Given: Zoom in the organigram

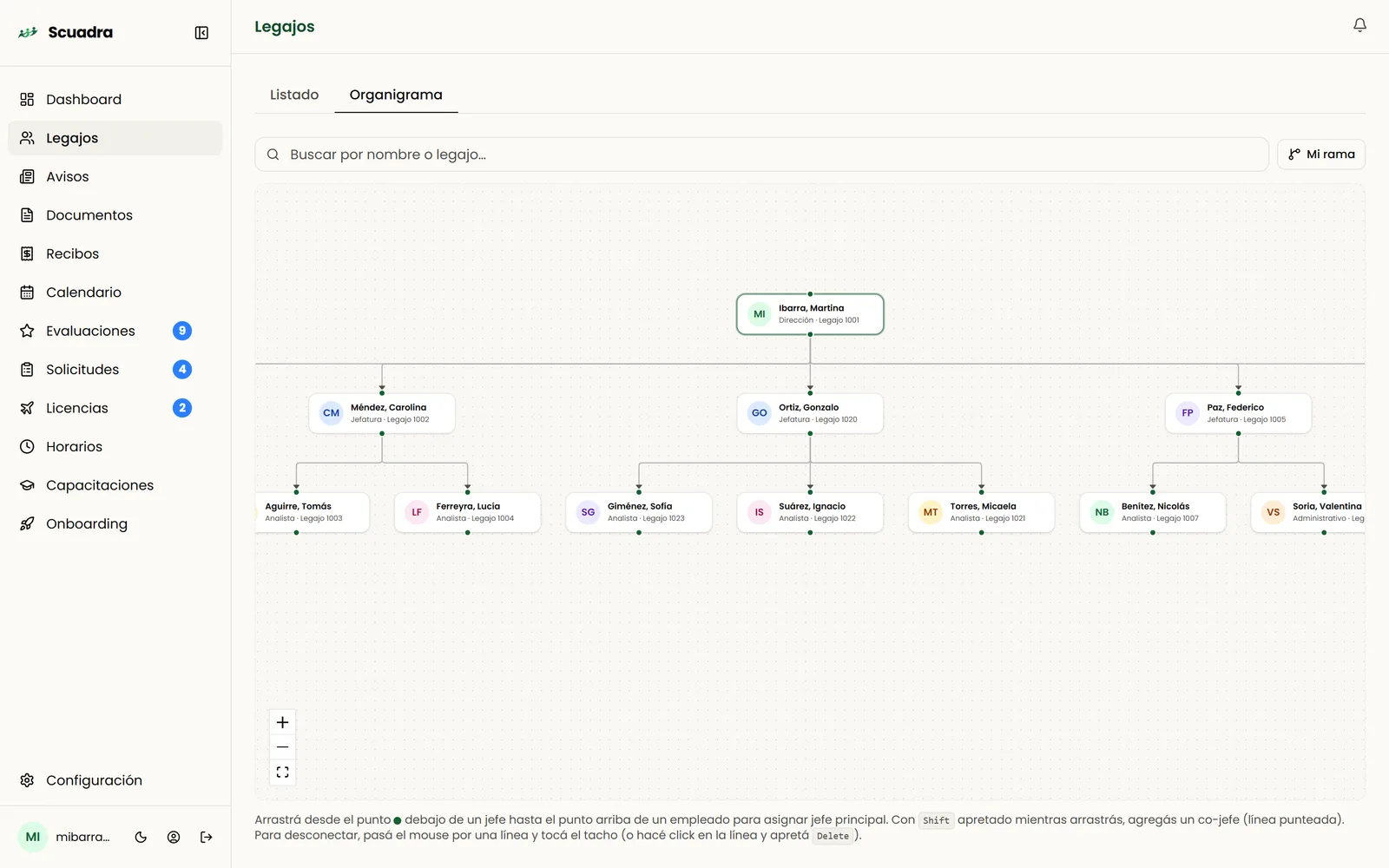Looking at the screenshot, I should 282,722.
